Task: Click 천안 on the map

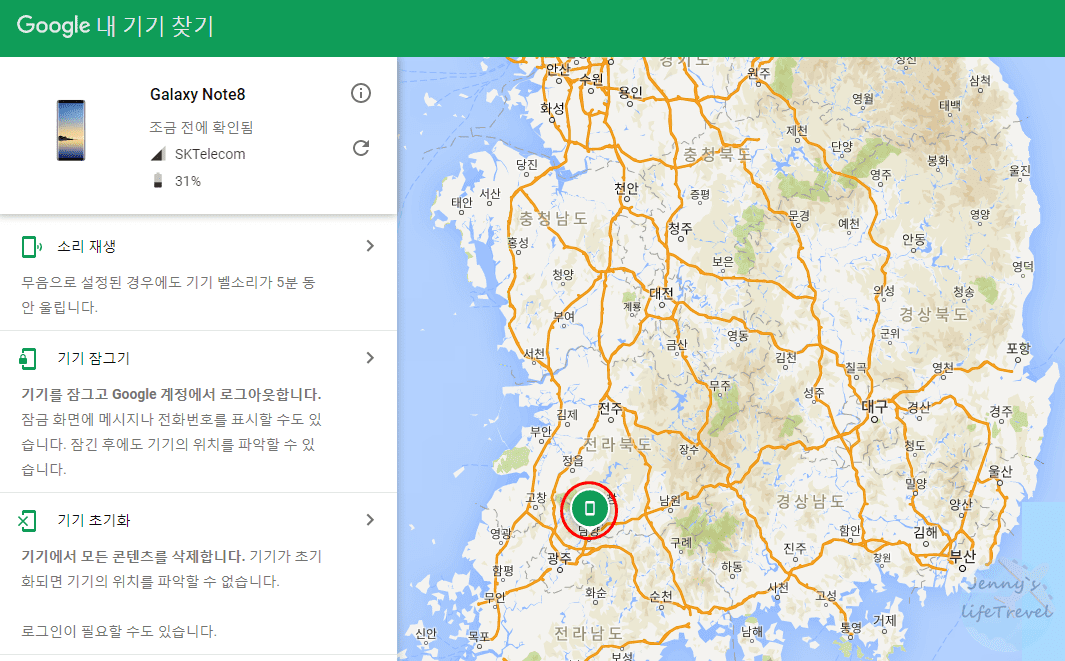Action: tap(626, 188)
